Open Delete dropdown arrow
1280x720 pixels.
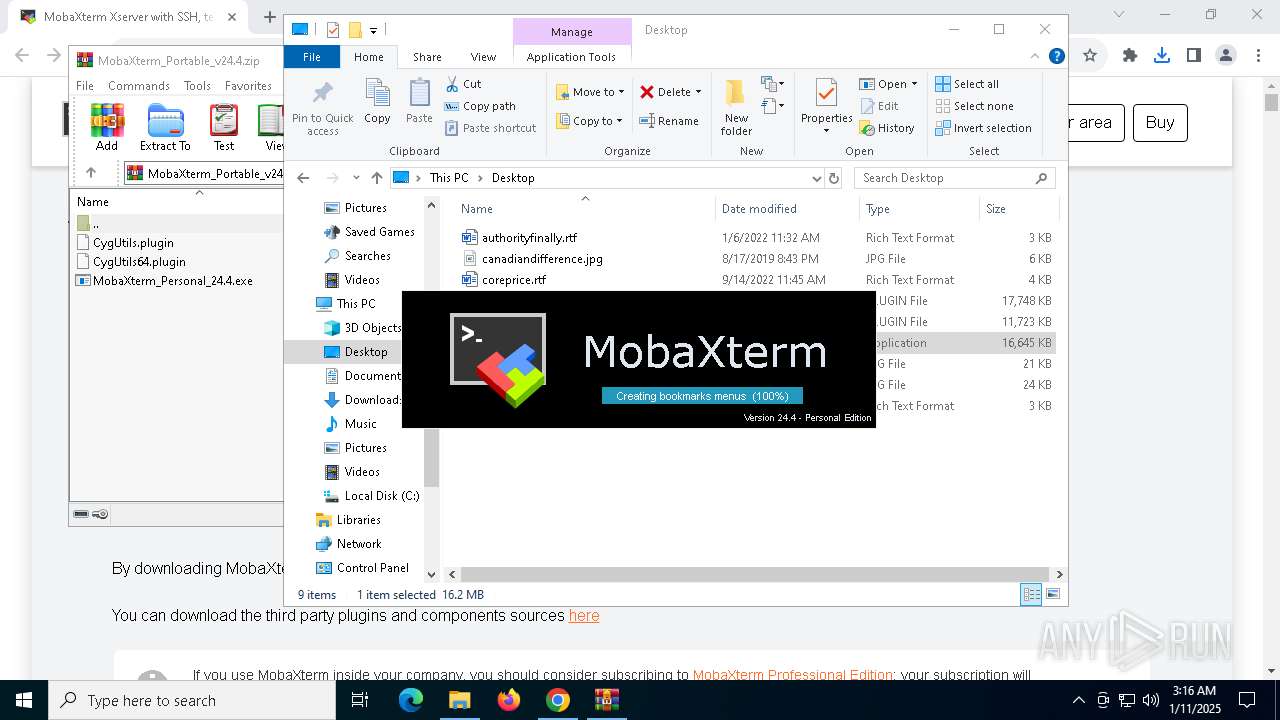(698, 92)
